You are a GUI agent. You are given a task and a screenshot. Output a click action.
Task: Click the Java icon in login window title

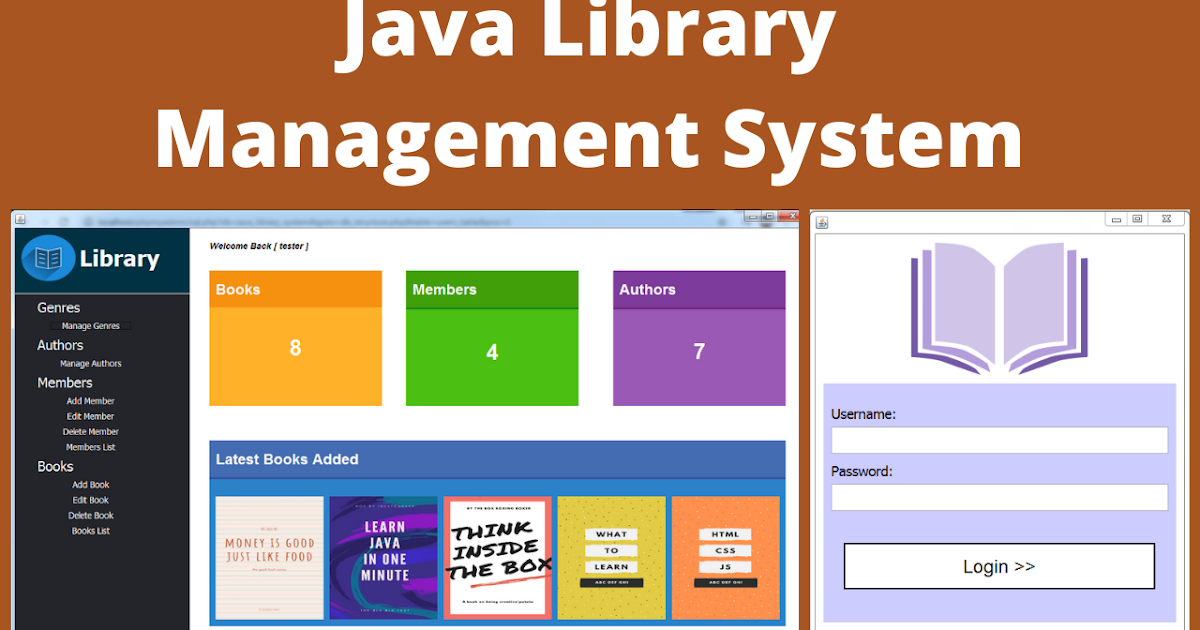click(822, 222)
